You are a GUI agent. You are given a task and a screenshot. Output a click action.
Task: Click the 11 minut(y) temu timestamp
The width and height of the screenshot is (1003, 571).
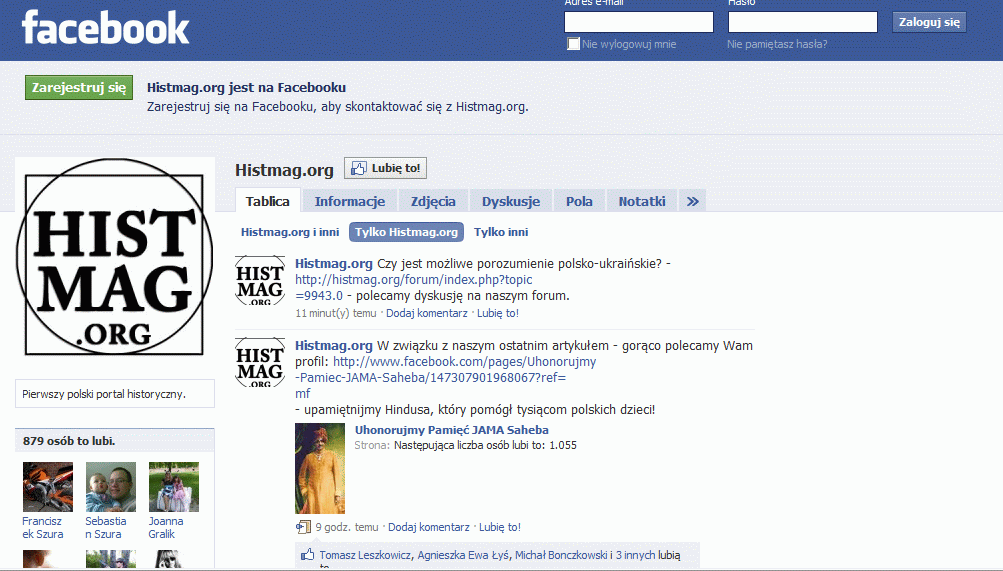point(336,313)
